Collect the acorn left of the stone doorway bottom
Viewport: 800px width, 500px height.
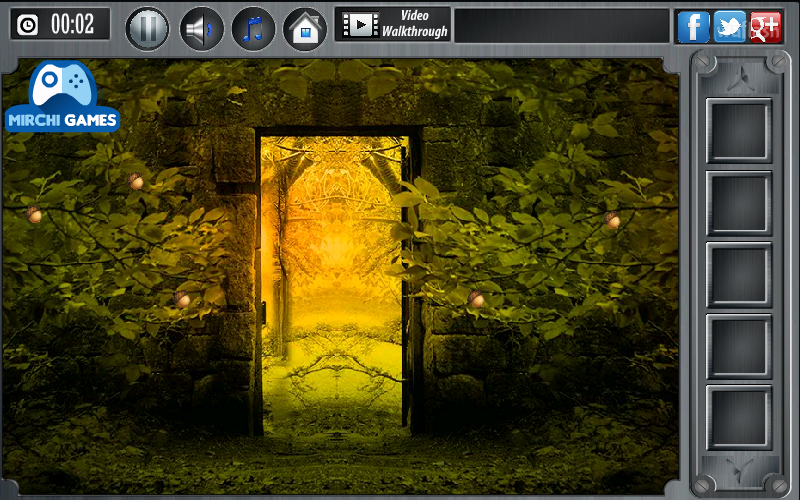[182, 299]
